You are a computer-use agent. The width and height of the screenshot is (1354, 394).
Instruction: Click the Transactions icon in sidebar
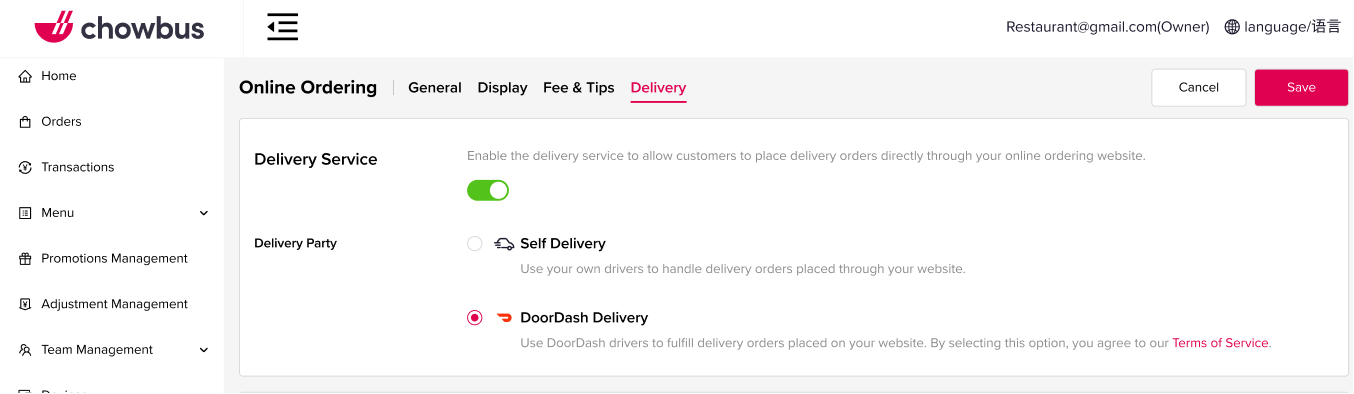[26, 167]
